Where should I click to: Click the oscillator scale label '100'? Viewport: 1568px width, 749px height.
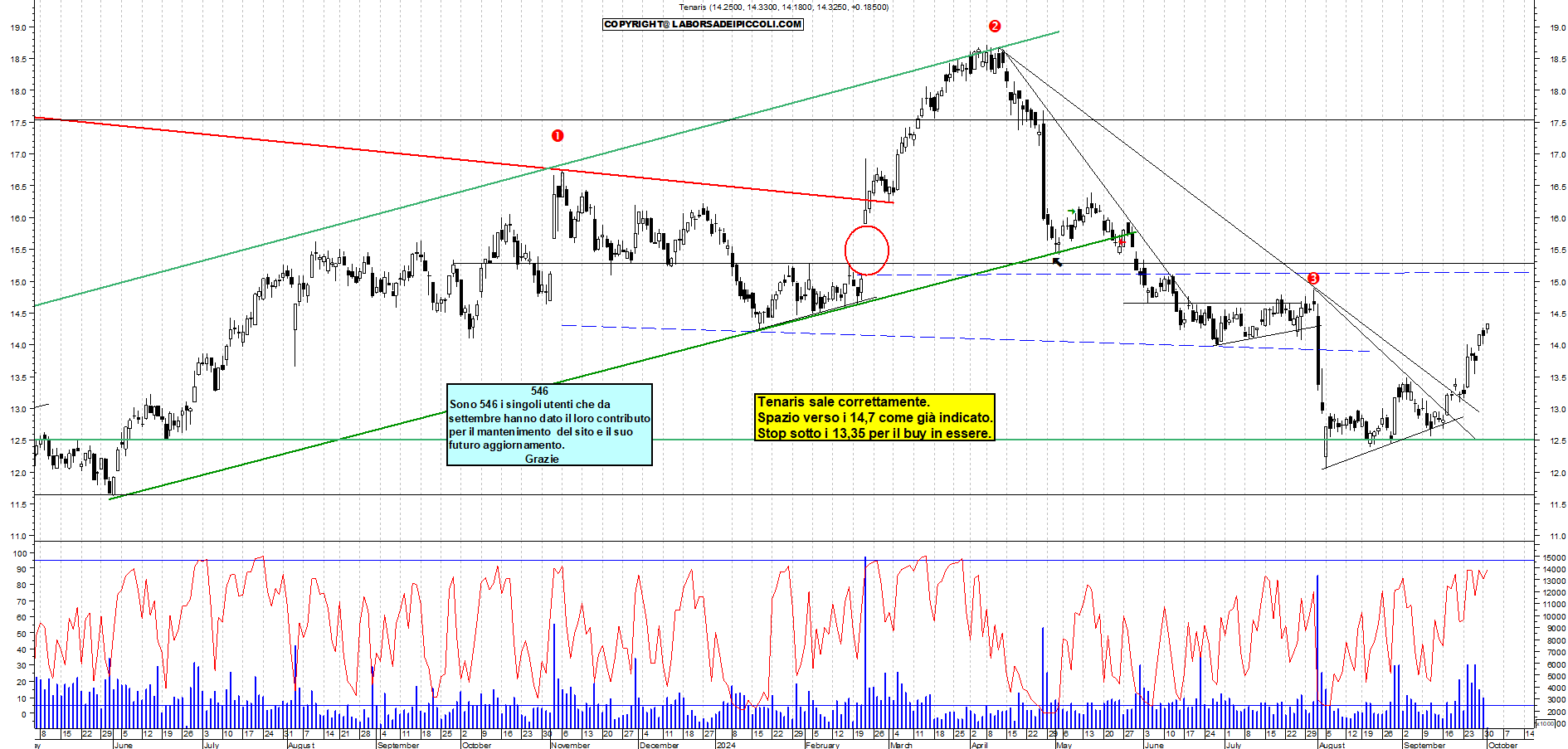[19, 553]
